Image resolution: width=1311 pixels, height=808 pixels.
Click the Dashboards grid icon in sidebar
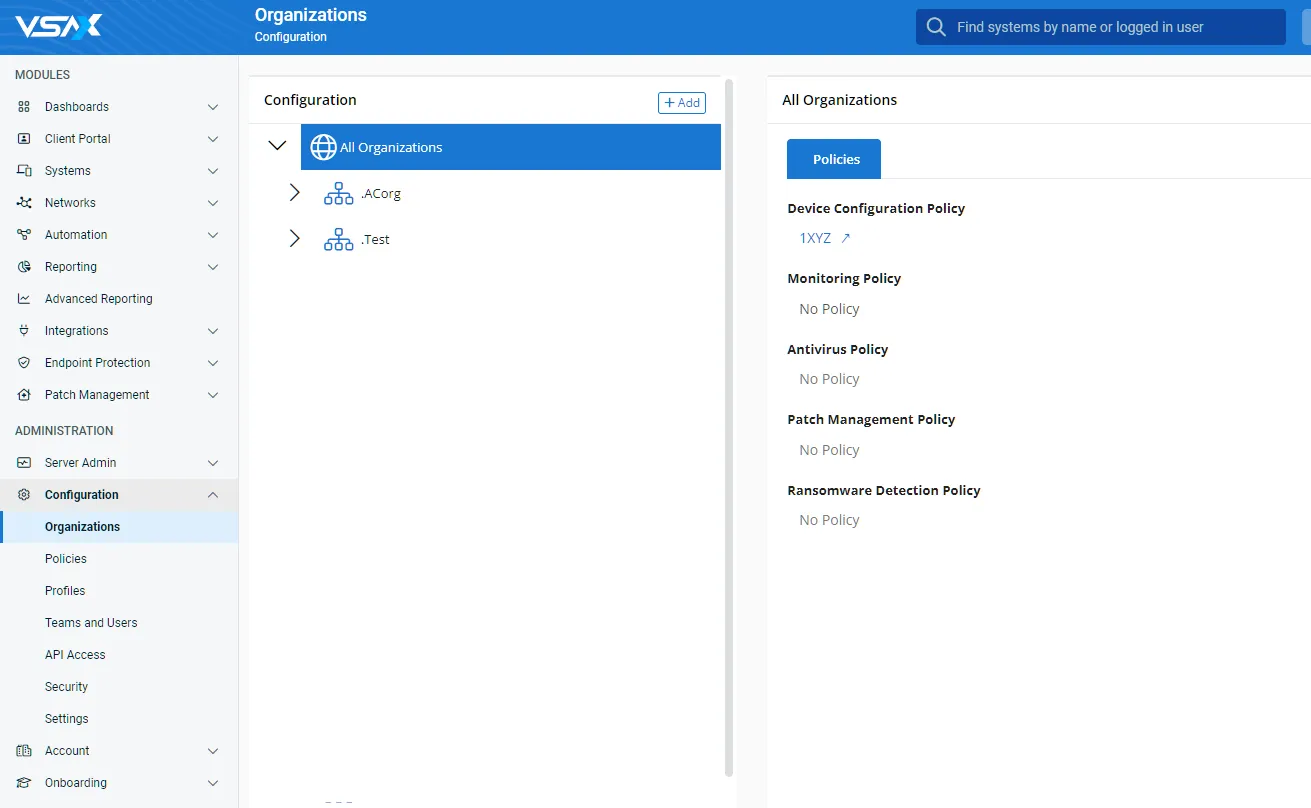point(24,107)
